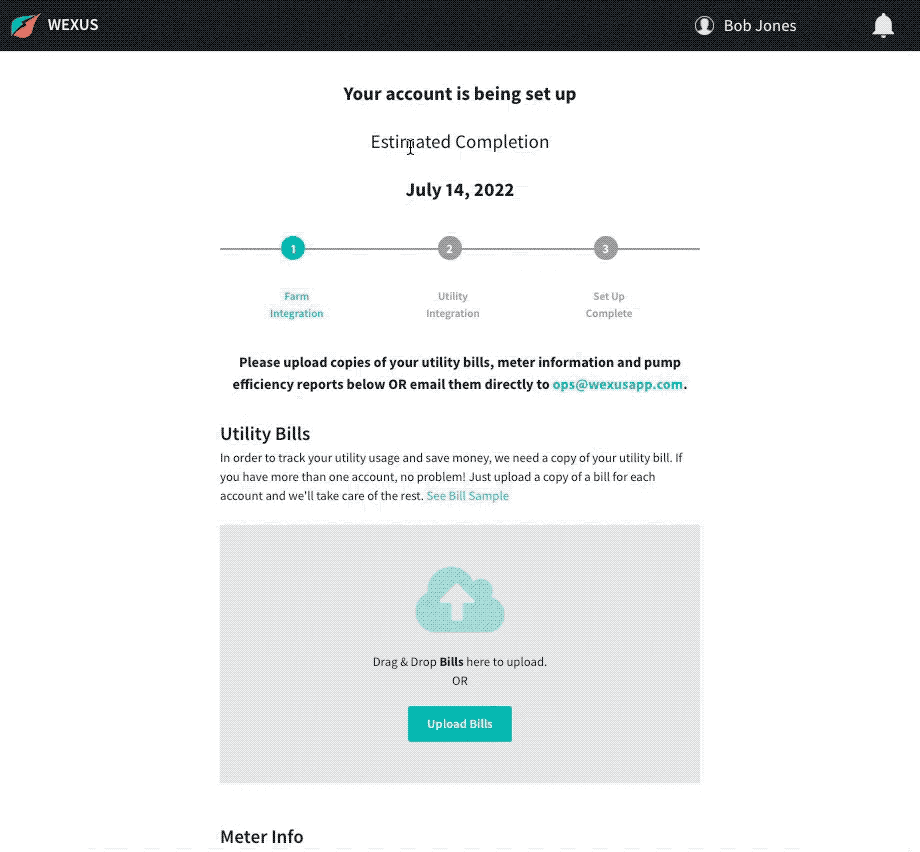Click the Wexus leaf logo icon
This screenshot has height=852, width=920.
pos(25,25)
